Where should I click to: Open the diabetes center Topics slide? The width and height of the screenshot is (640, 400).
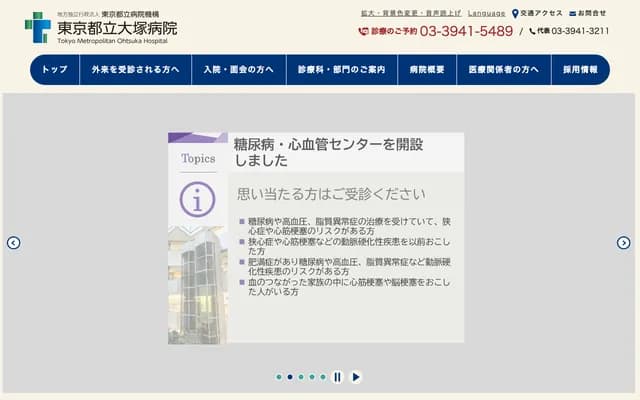point(316,238)
